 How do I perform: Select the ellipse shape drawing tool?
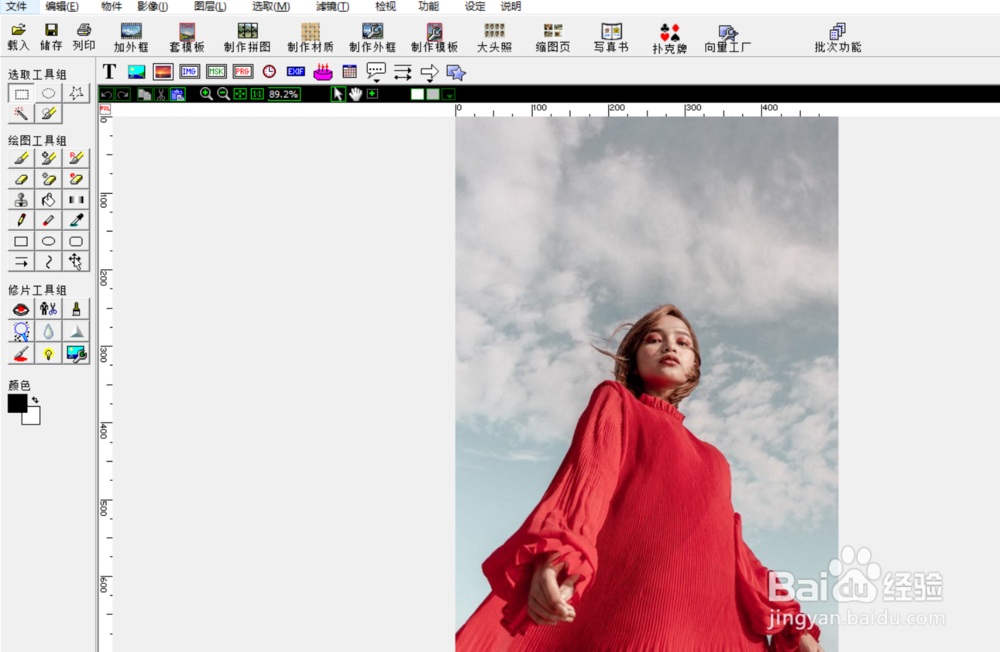point(48,241)
